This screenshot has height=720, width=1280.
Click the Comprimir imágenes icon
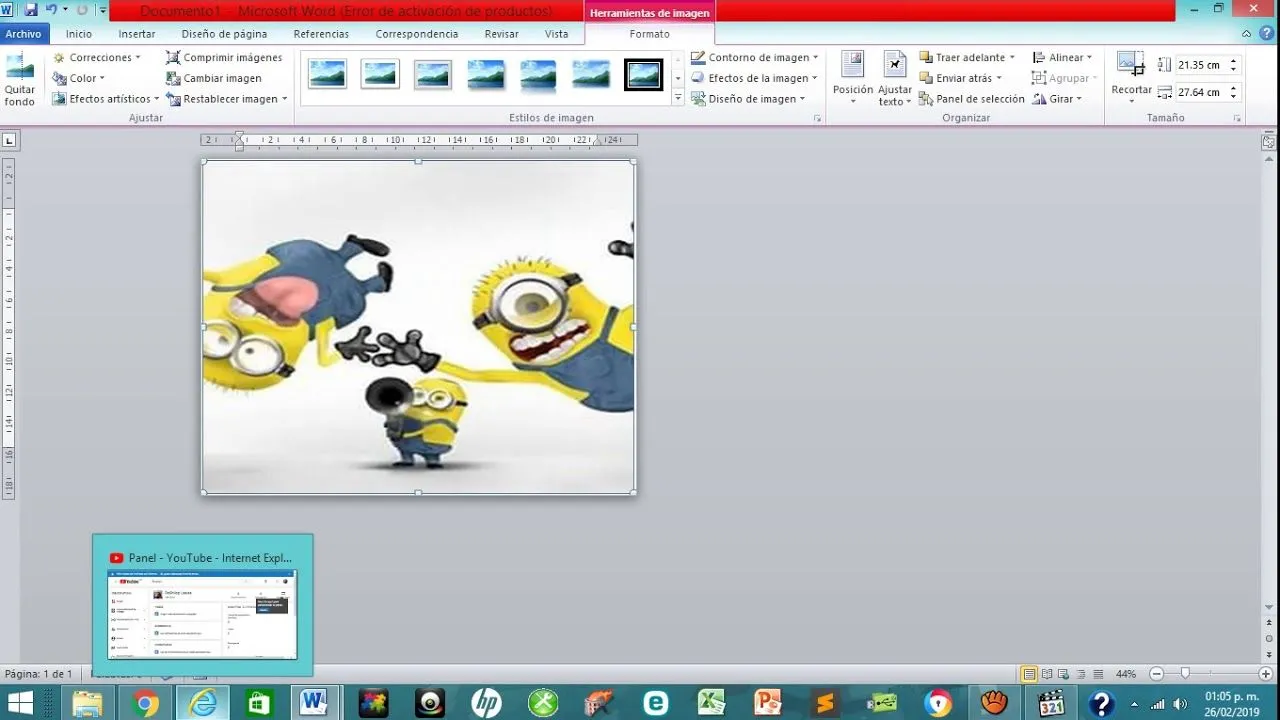(x=175, y=57)
